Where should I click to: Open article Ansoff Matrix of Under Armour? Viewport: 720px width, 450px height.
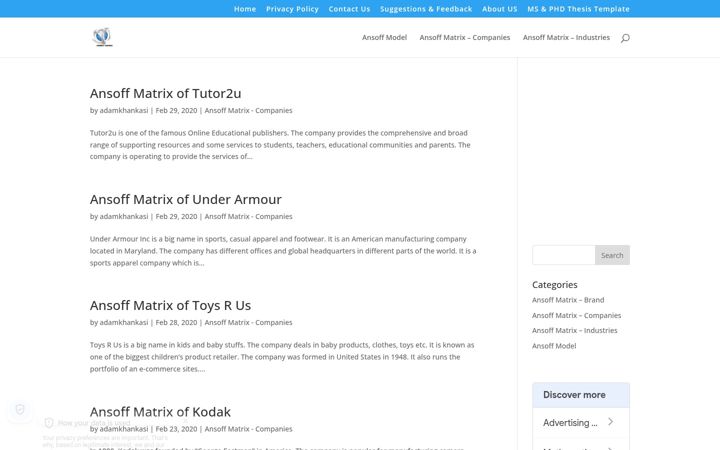pyautogui.click(x=186, y=199)
